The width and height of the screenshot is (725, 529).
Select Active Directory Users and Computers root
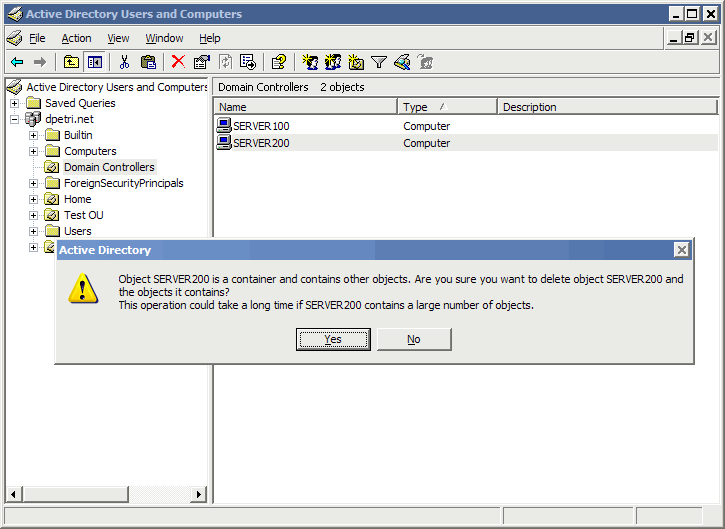pos(117,87)
